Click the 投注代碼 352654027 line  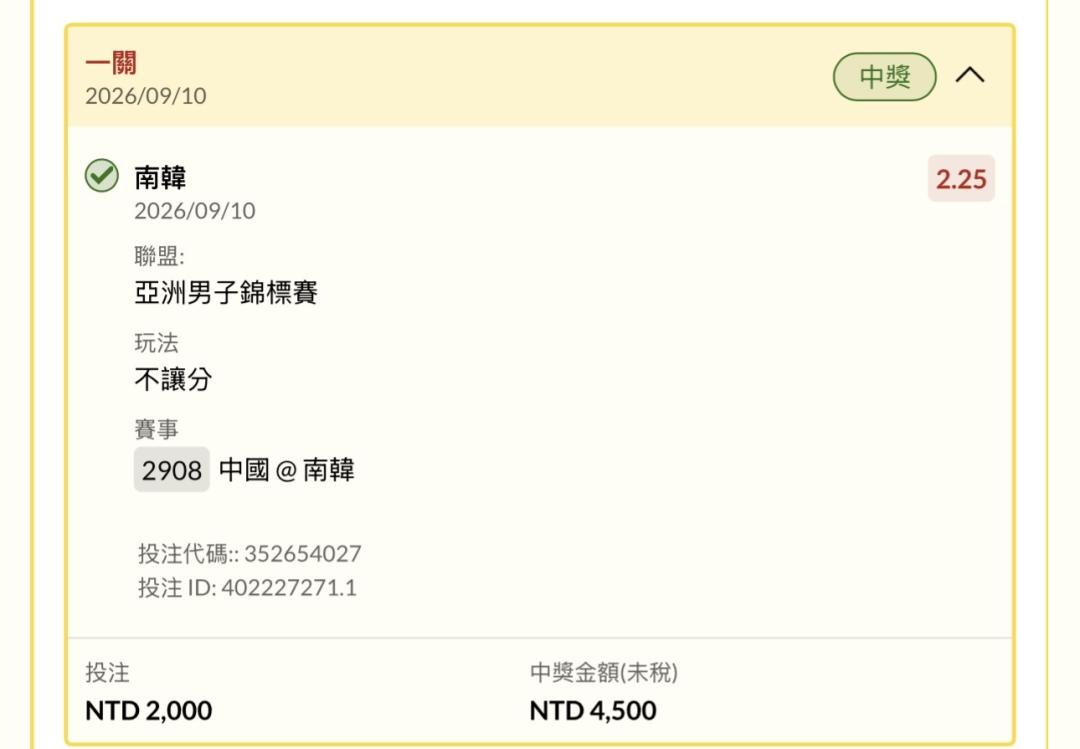tap(249, 554)
